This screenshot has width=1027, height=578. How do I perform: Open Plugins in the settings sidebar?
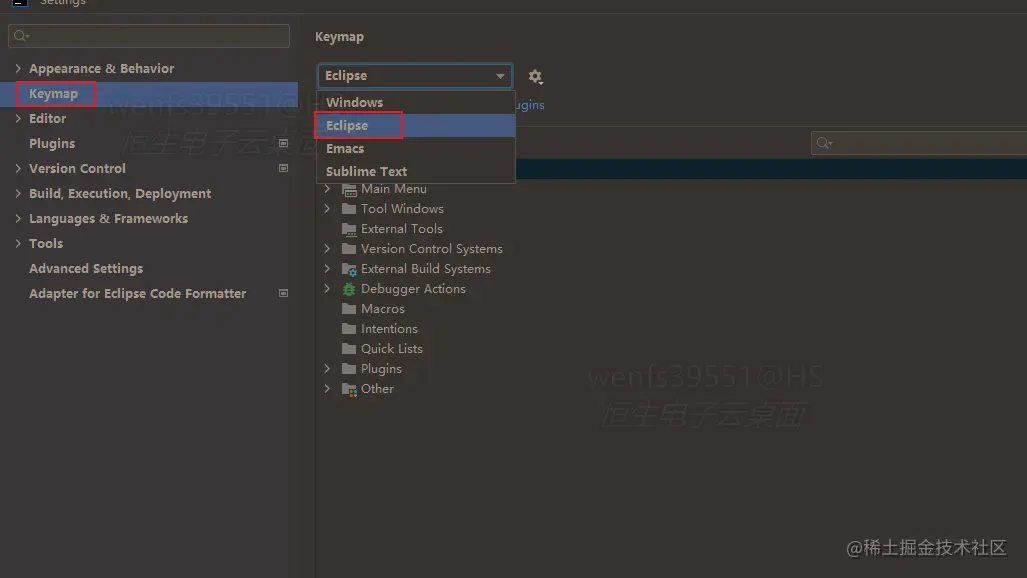(x=52, y=144)
